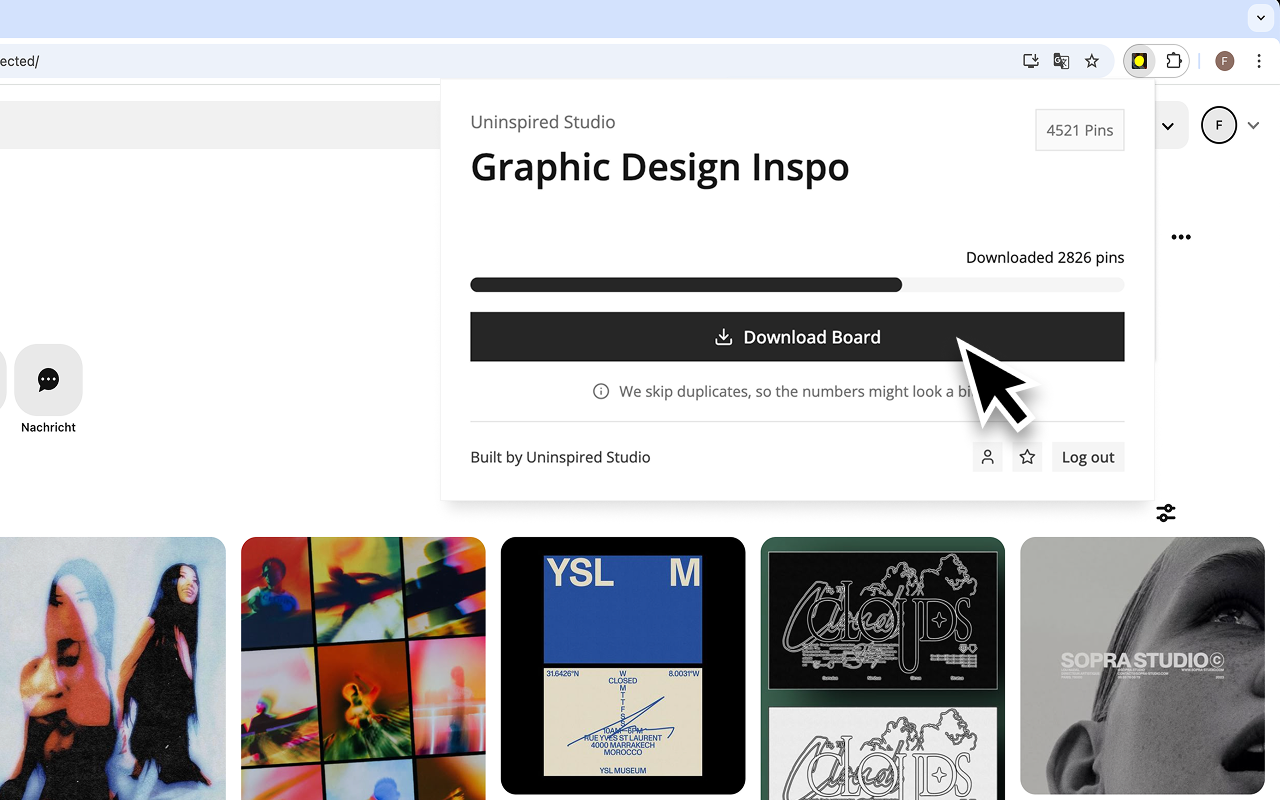This screenshot has height=800, width=1280.
Task: Open the Pinterest downloader extension icon
Action: click(x=1139, y=61)
